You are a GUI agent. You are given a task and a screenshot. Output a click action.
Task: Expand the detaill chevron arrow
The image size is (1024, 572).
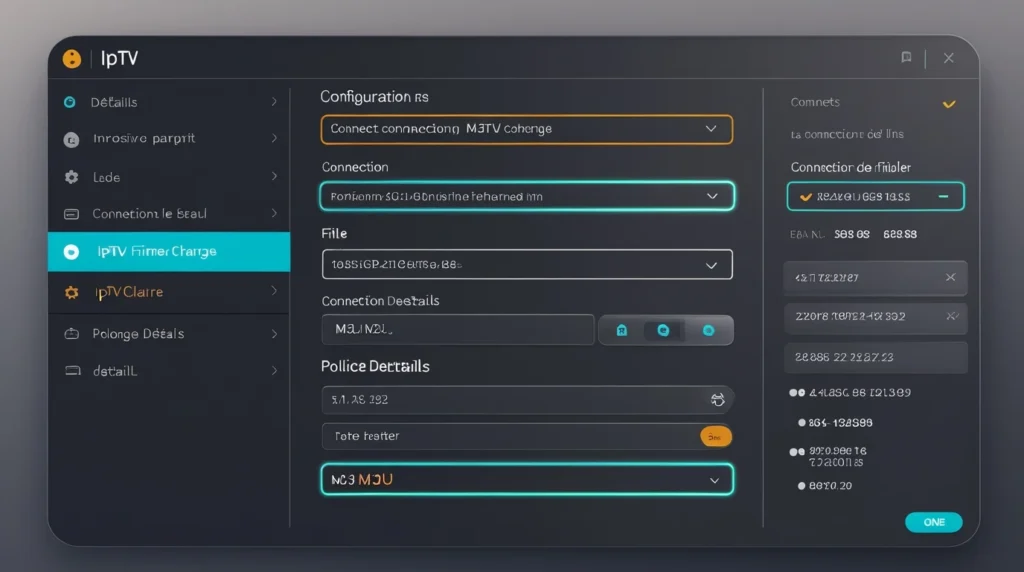click(274, 371)
